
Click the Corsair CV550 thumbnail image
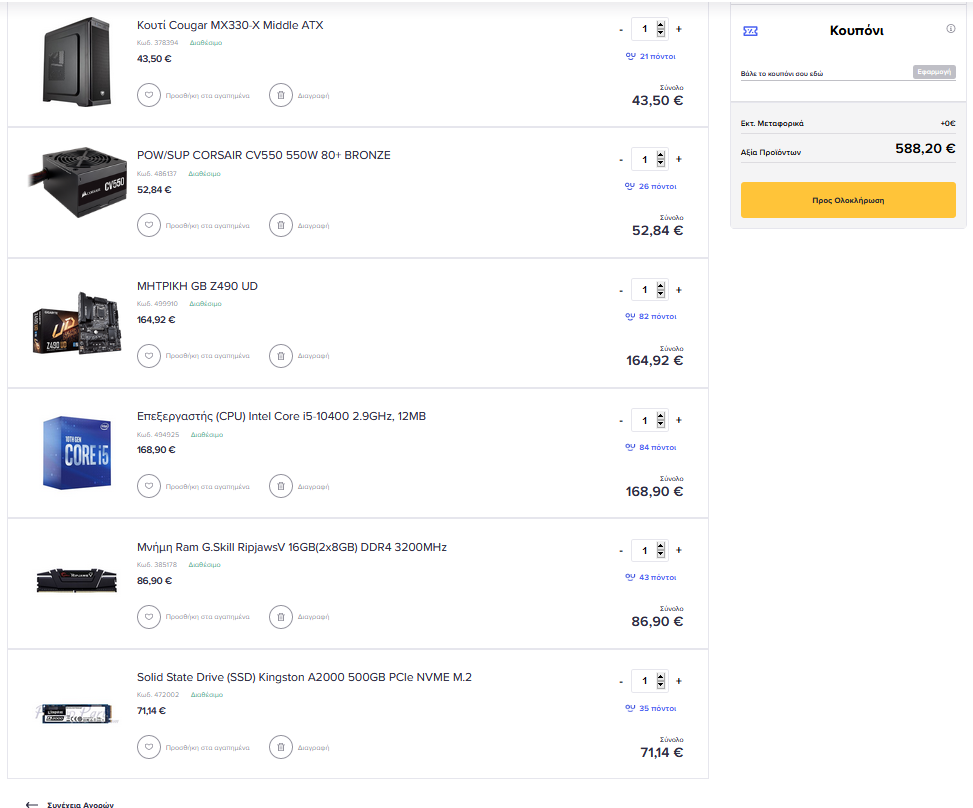(78, 182)
